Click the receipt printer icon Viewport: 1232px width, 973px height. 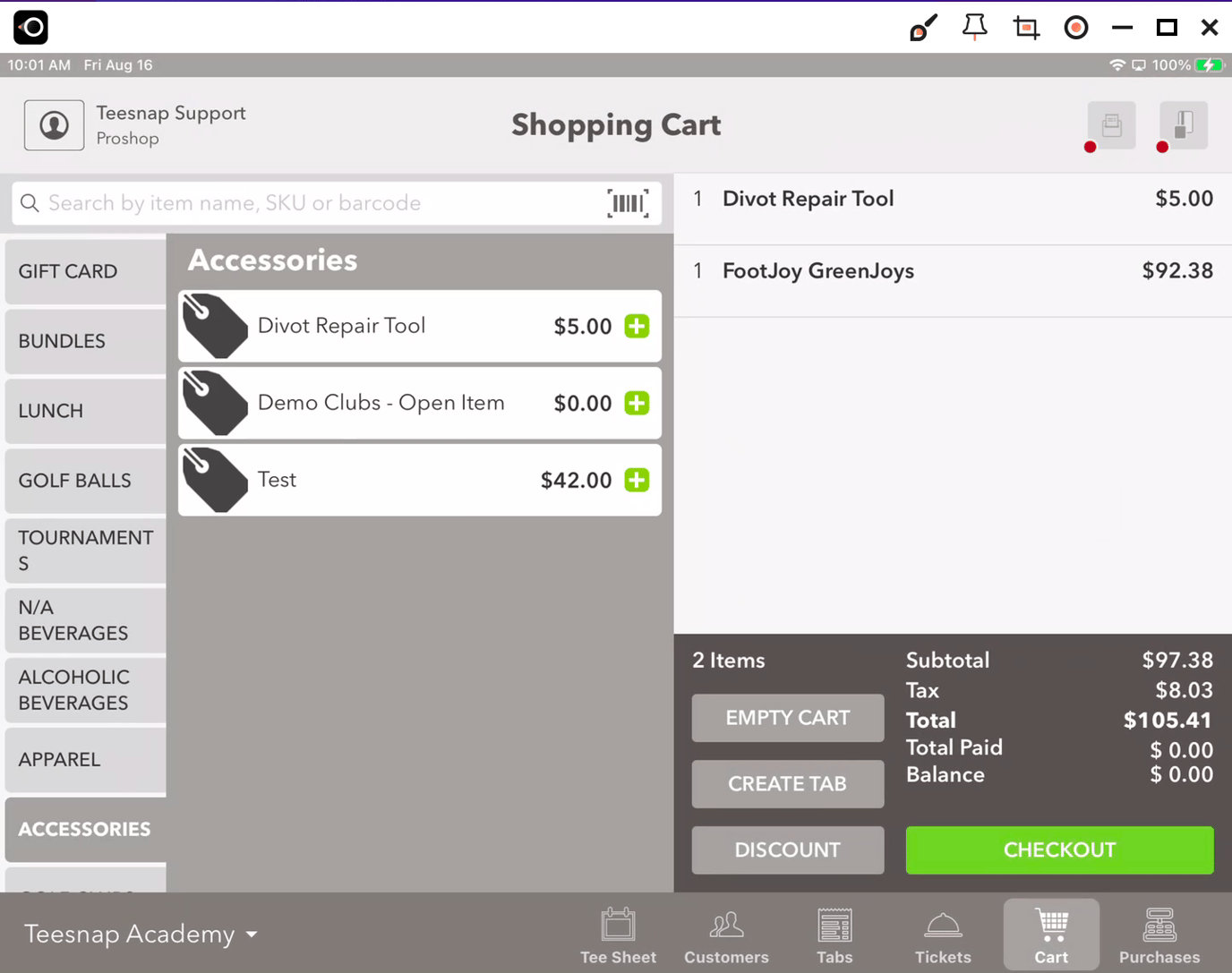(x=1112, y=125)
